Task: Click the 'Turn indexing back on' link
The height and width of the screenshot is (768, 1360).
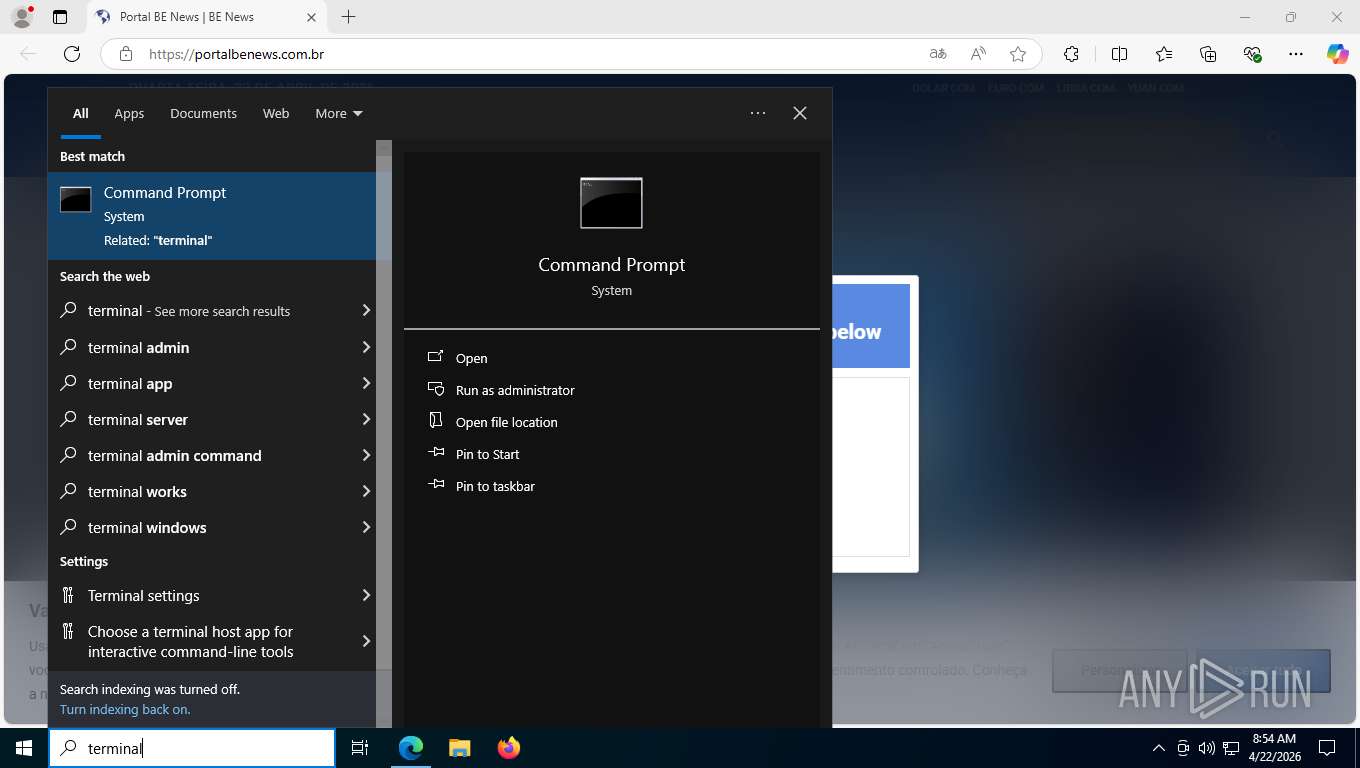Action: (x=125, y=709)
